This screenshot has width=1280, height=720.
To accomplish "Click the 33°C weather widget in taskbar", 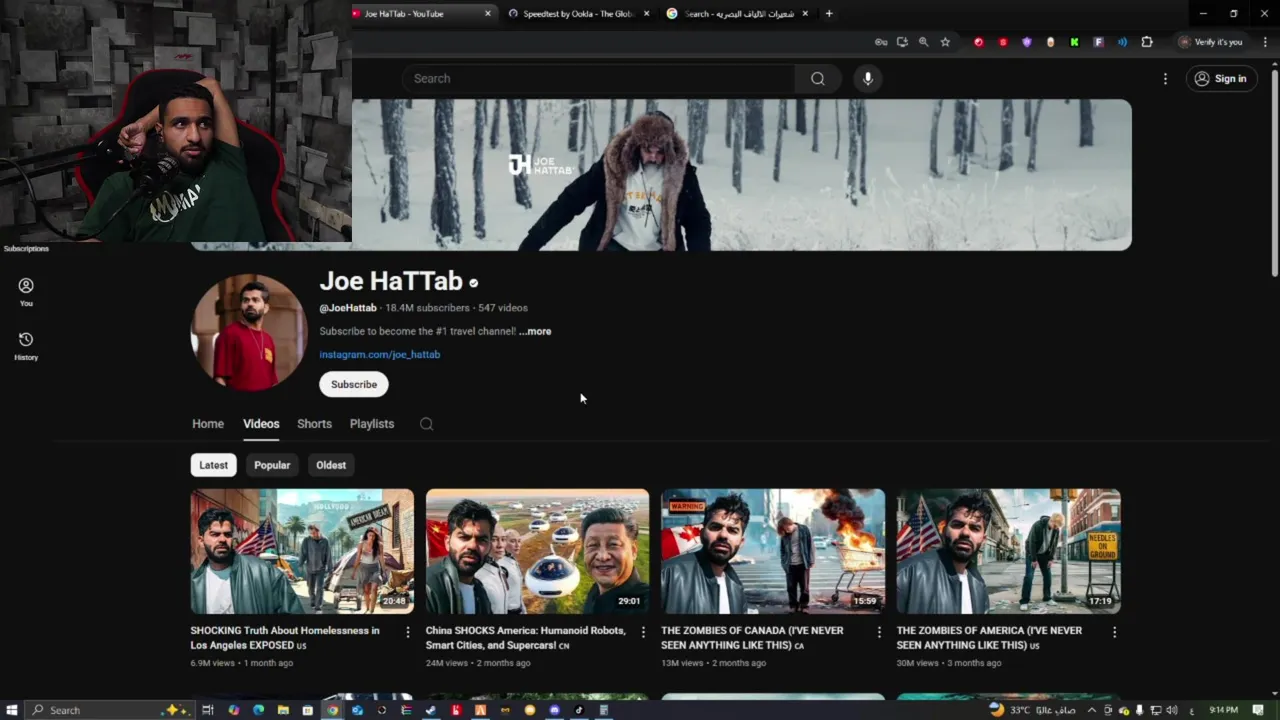I will 1030,710.
